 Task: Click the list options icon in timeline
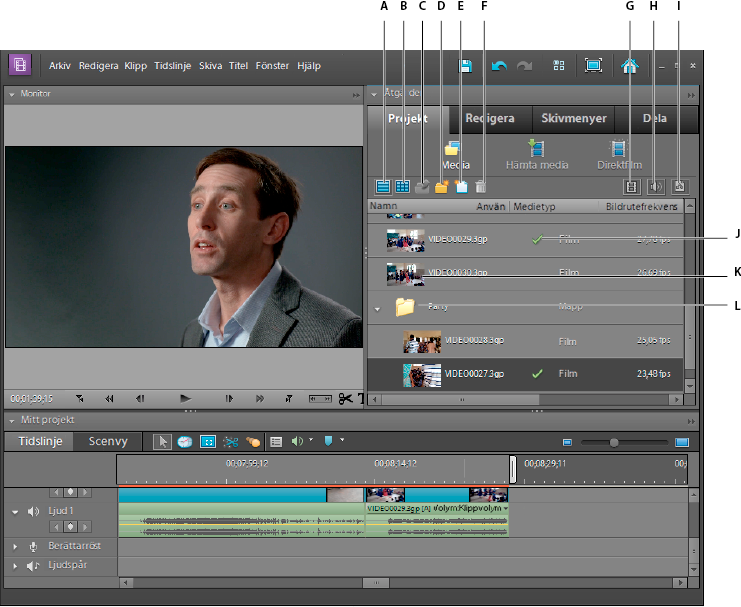[276, 442]
